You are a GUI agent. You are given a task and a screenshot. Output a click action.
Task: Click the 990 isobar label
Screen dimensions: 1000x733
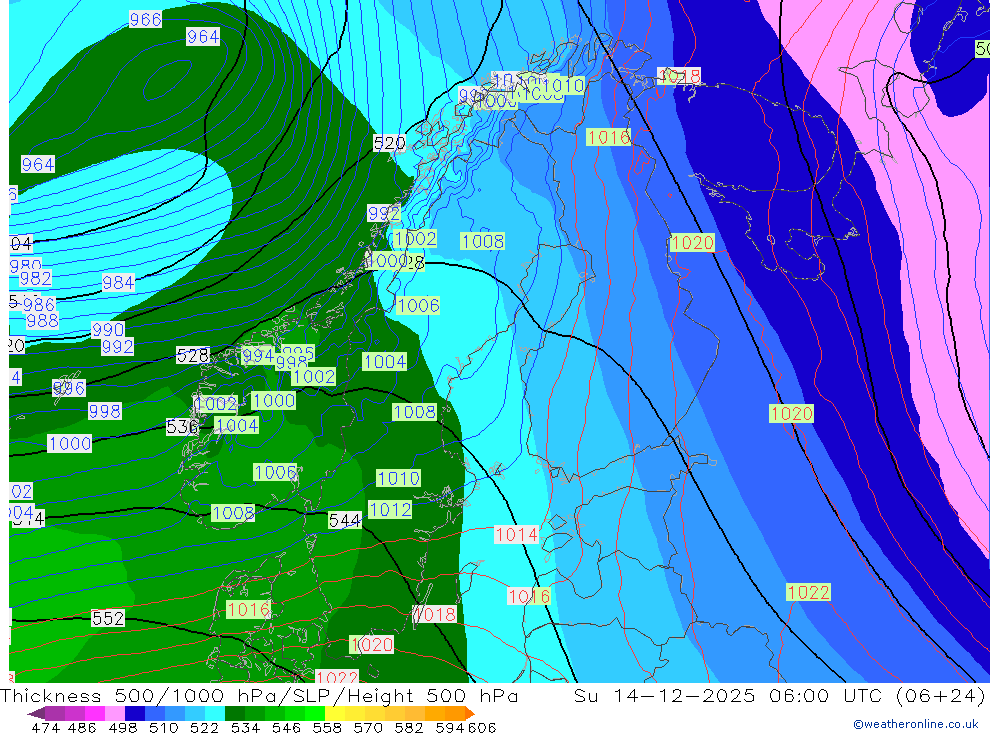[x=108, y=329]
